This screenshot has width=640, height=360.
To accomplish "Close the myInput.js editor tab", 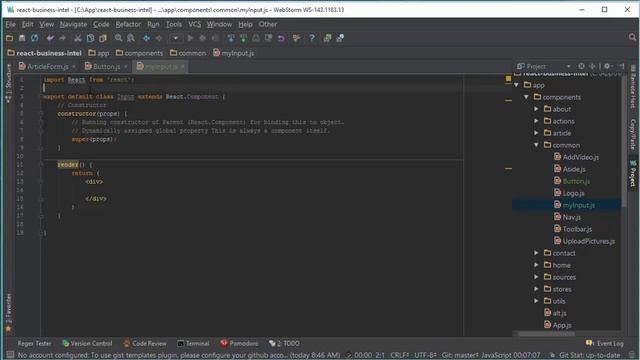I will [183, 66].
